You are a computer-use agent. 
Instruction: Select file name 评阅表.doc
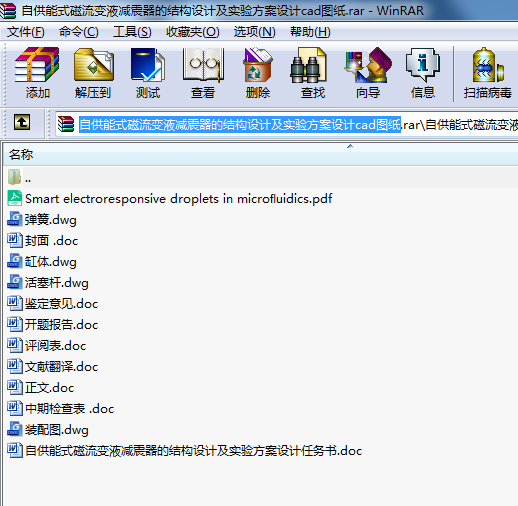[56, 346]
